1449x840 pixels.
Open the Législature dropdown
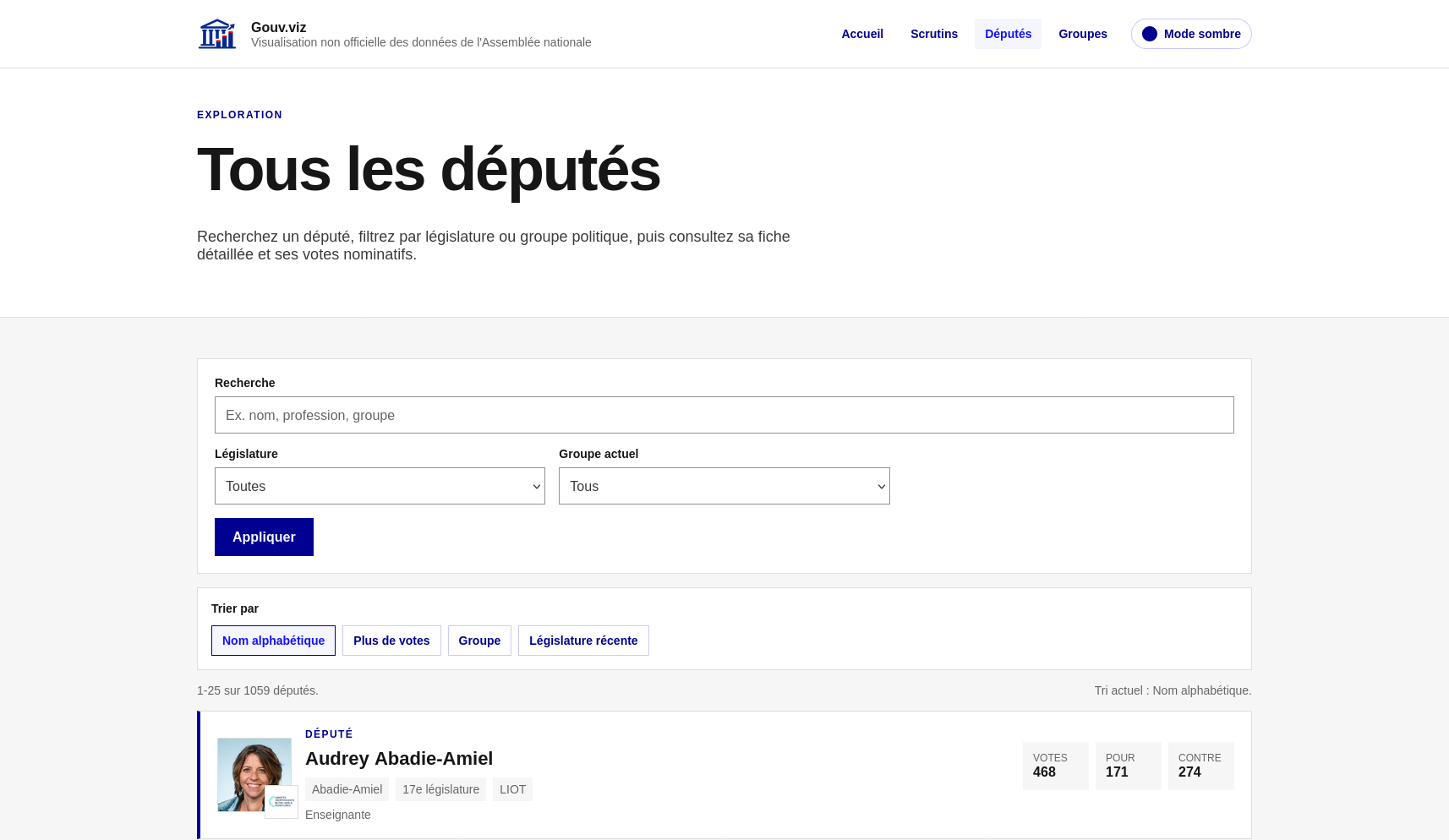380,486
